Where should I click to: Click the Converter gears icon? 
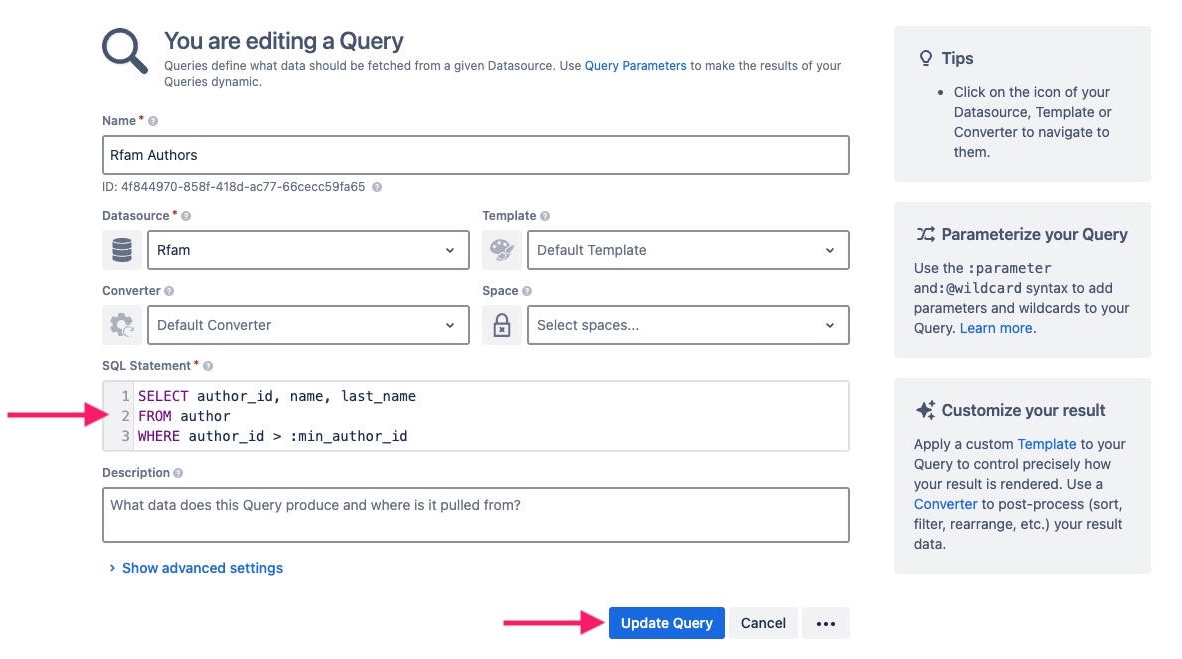[121, 325]
